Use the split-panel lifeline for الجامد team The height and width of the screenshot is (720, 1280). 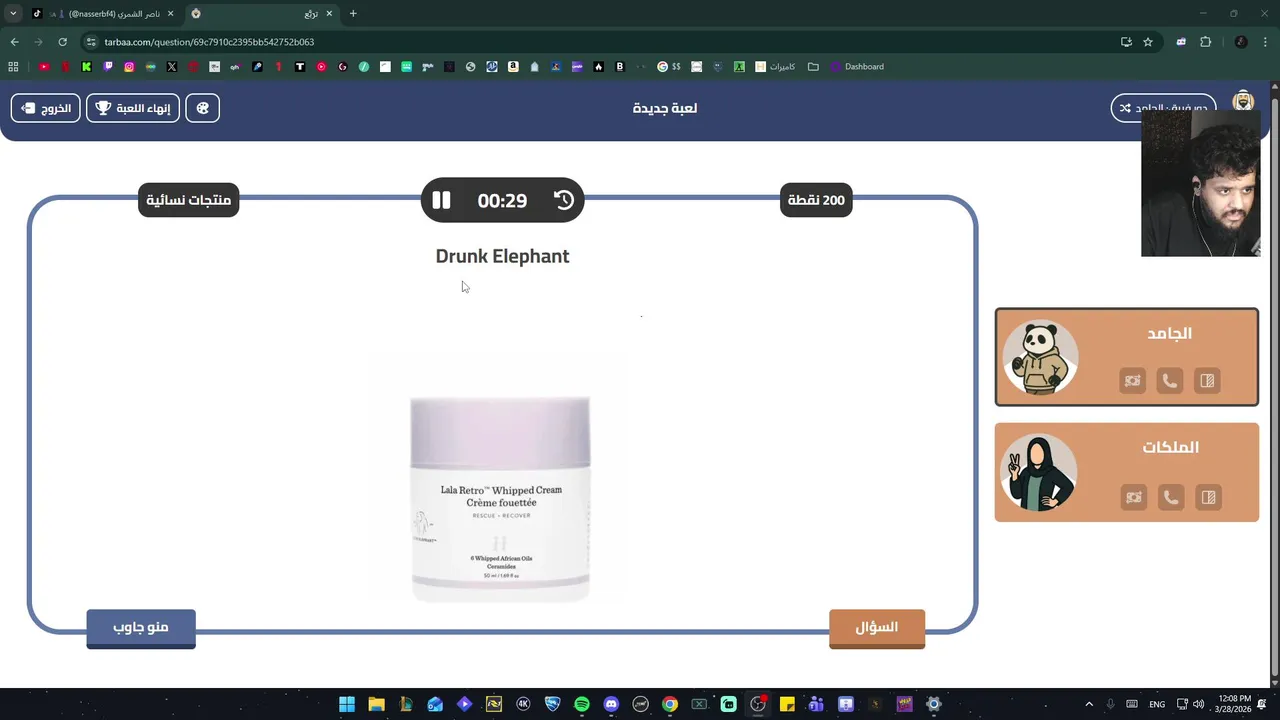coord(1207,381)
